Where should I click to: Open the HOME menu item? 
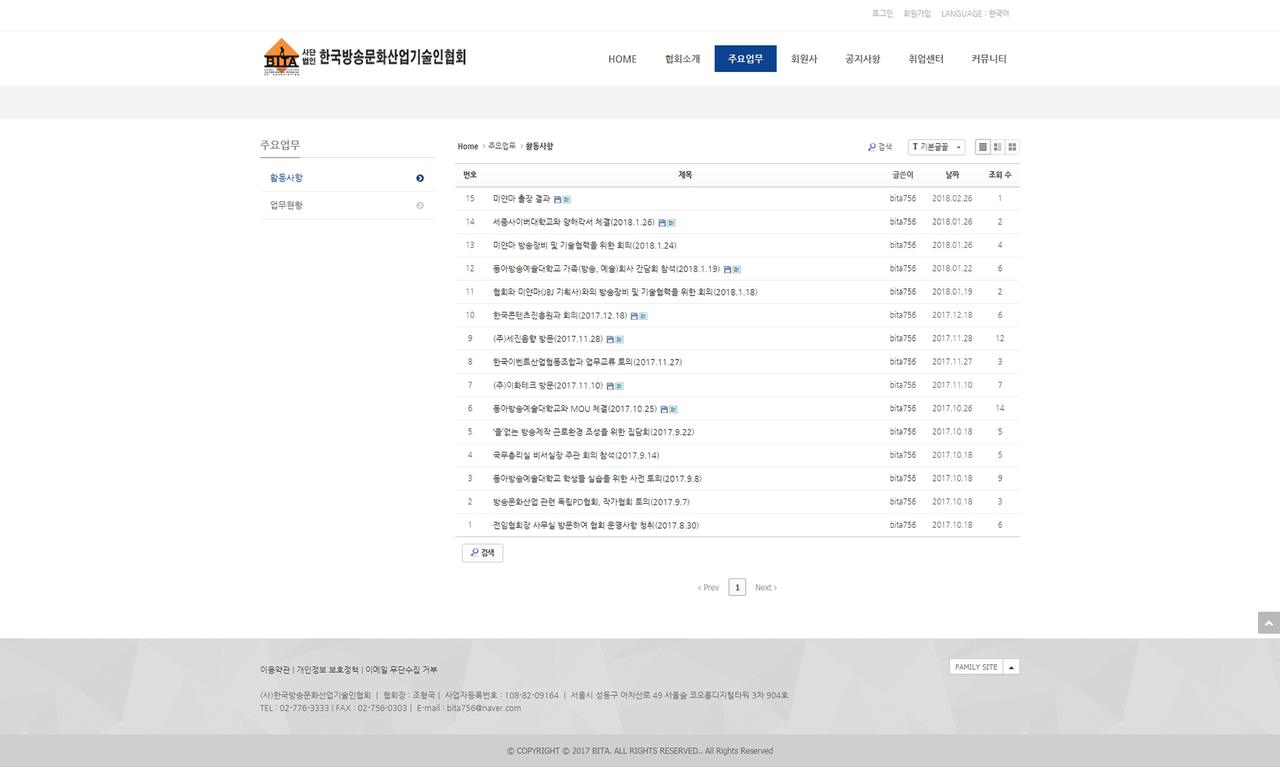tap(622, 59)
